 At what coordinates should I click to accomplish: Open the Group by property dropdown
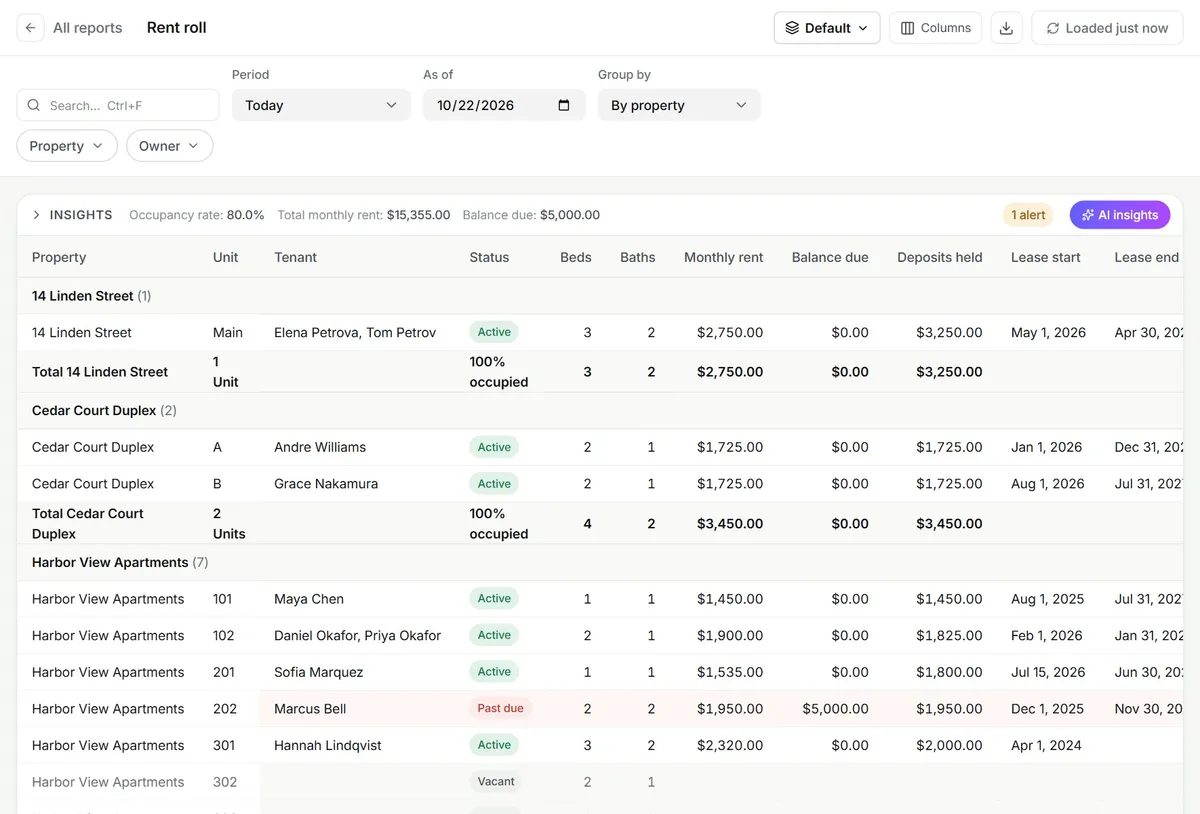coord(679,105)
